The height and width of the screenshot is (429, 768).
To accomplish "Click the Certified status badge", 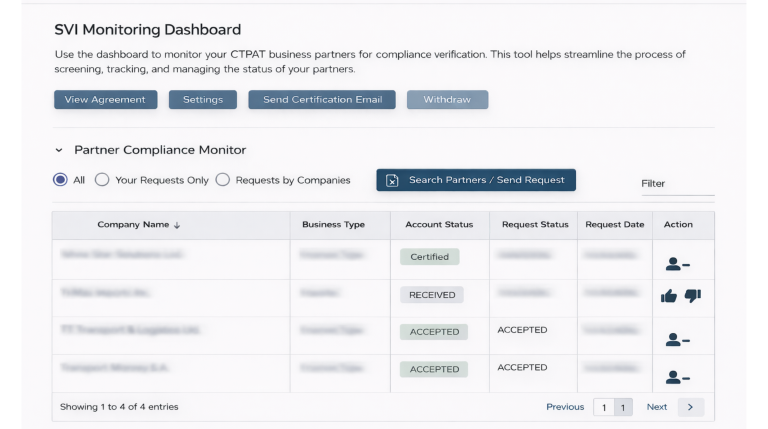I will tap(430, 257).
